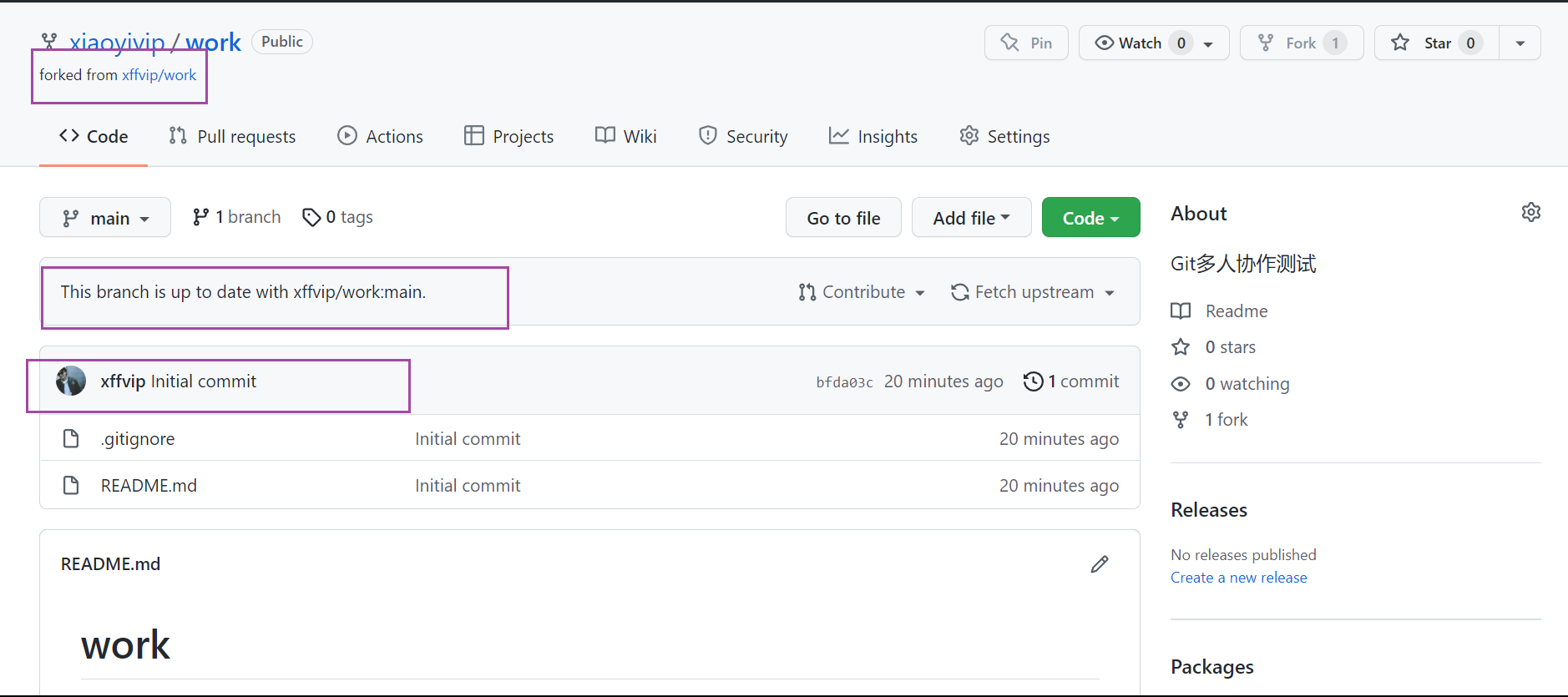
Task: Open the .gitignore file
Action: click(138, 439)
